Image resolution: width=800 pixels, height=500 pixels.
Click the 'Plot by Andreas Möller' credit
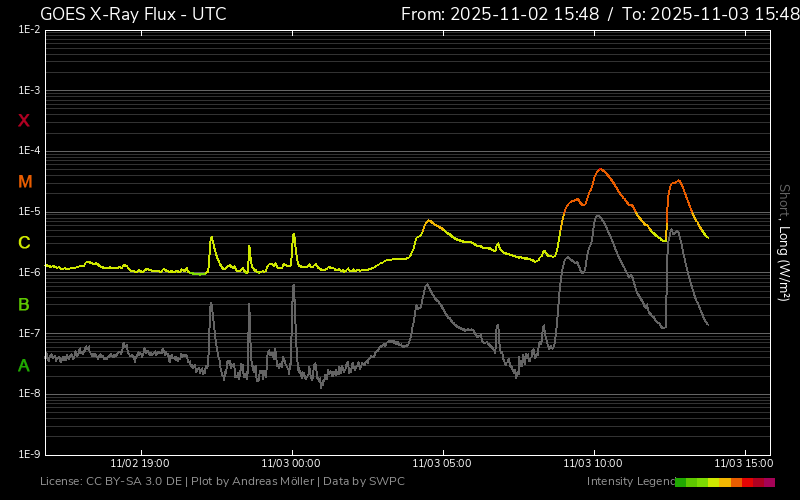pos(253,481)
